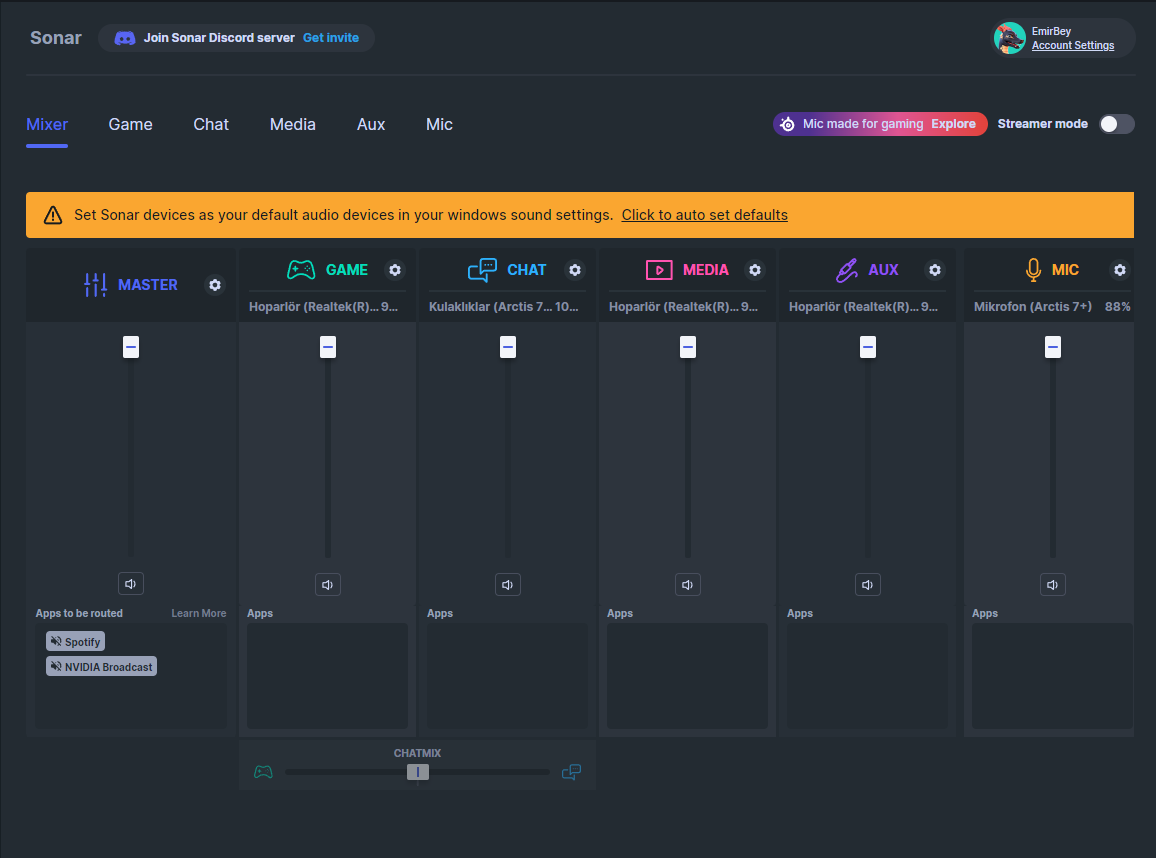Click the ChatMix slider handle
Image resolution: width=1156 pixels, height=858 pixels.
point(418,772)
